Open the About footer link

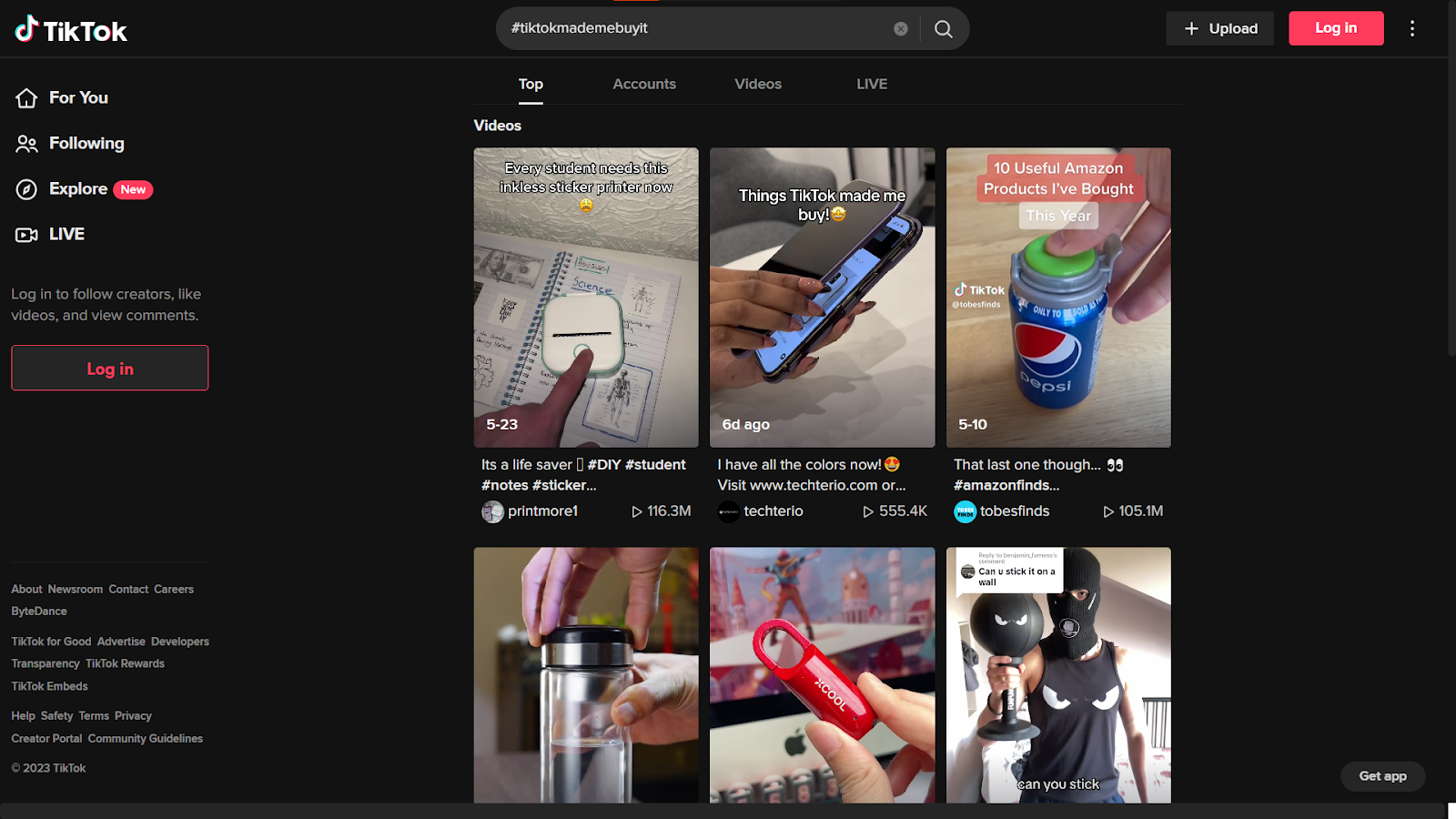click(26, 590)
